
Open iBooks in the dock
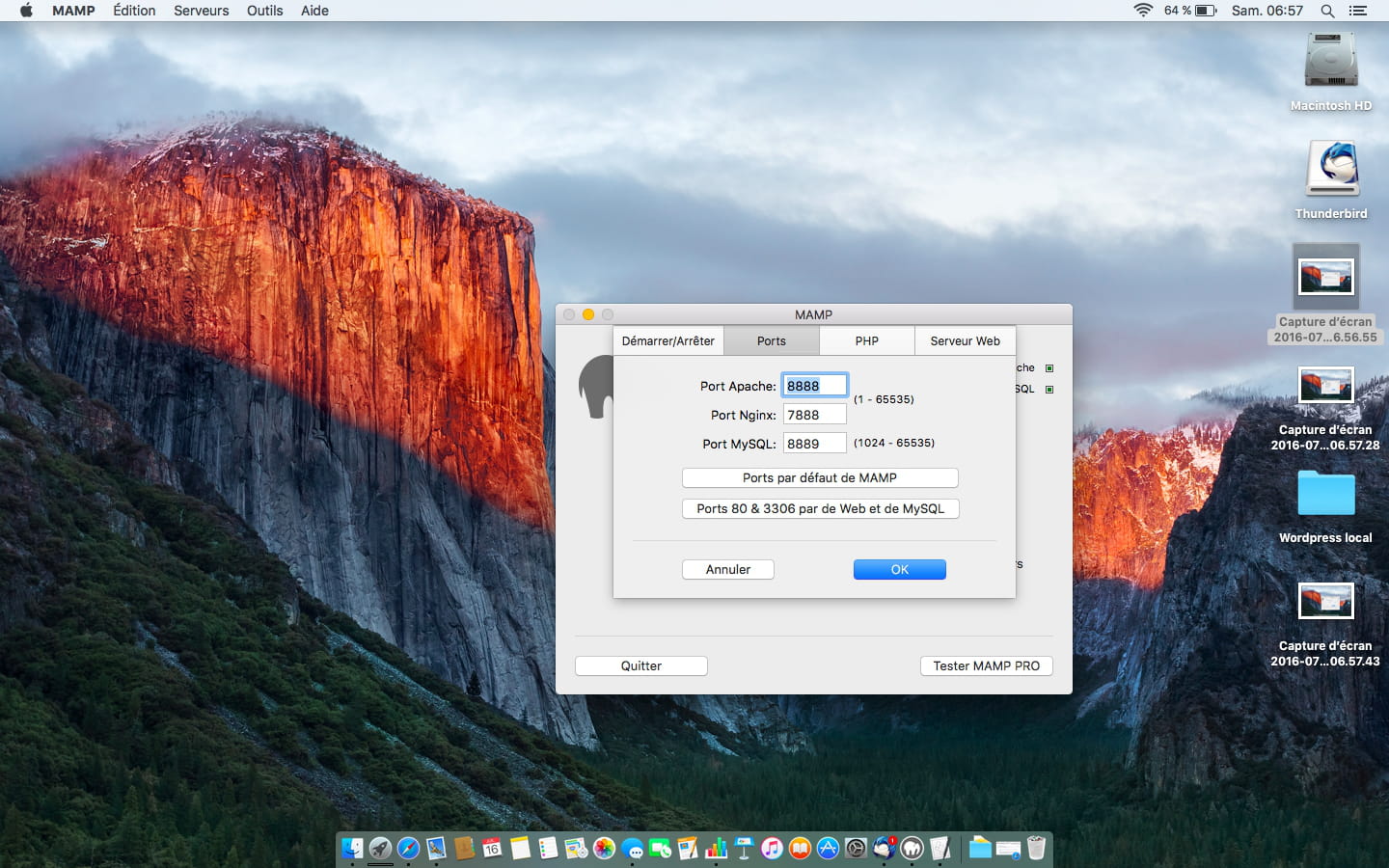point(800,848)
